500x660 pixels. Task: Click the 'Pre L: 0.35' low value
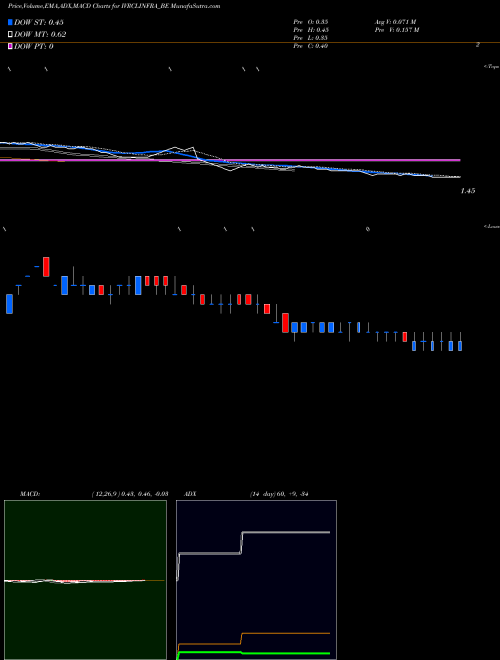[x=311, y=38]
